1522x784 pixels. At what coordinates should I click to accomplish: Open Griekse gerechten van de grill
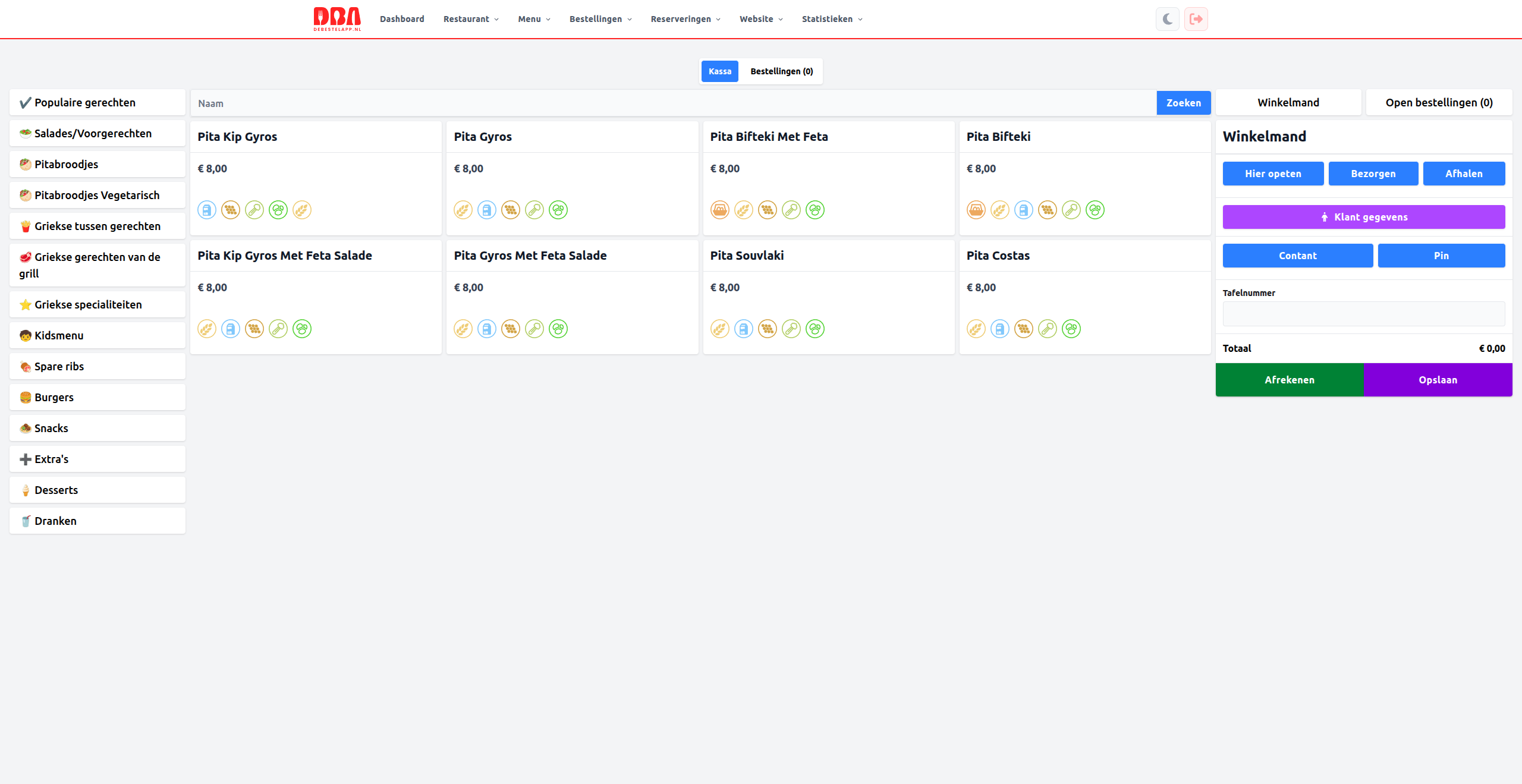(x=98, y=265)
